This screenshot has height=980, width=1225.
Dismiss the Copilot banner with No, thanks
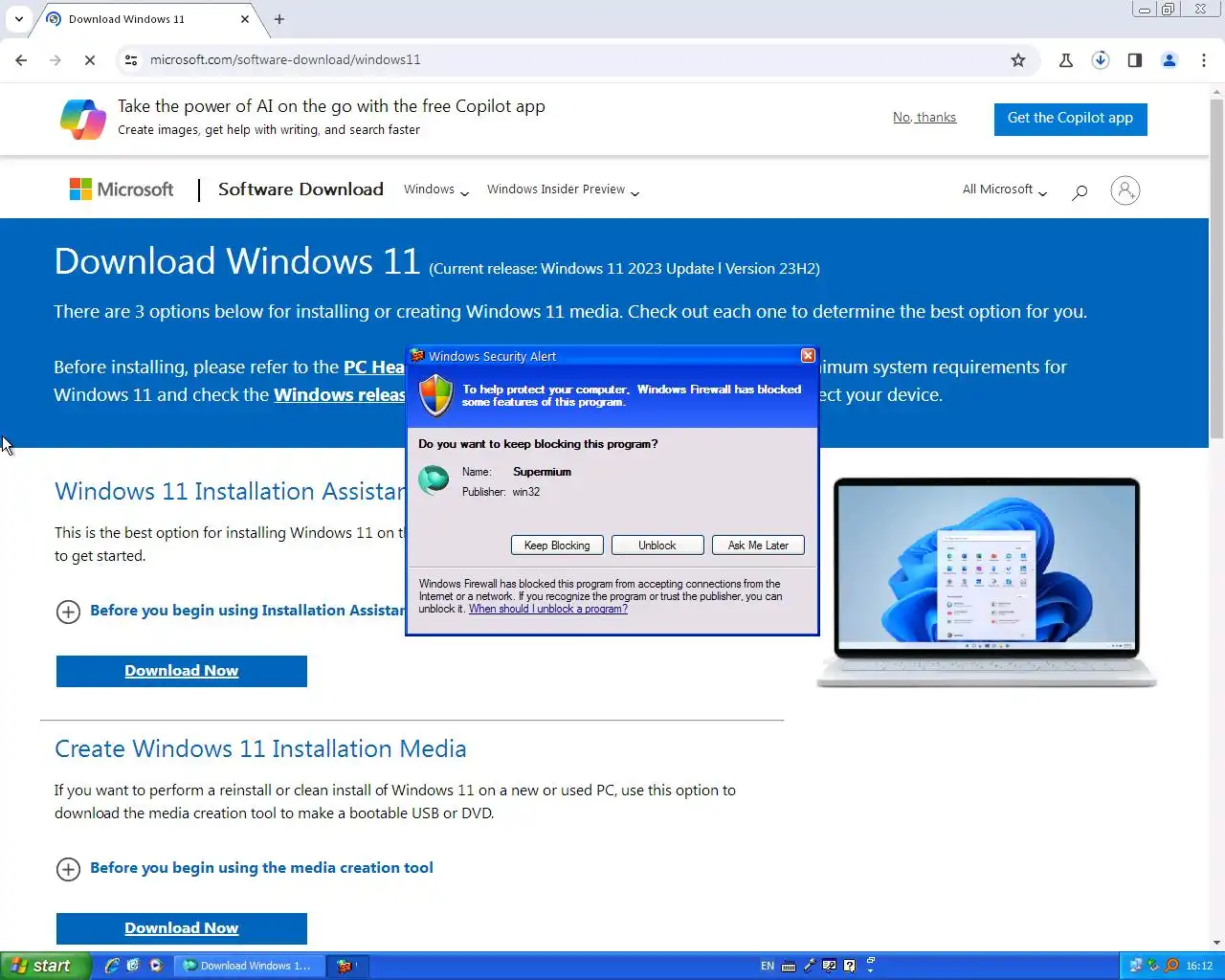tap(924, 118)
